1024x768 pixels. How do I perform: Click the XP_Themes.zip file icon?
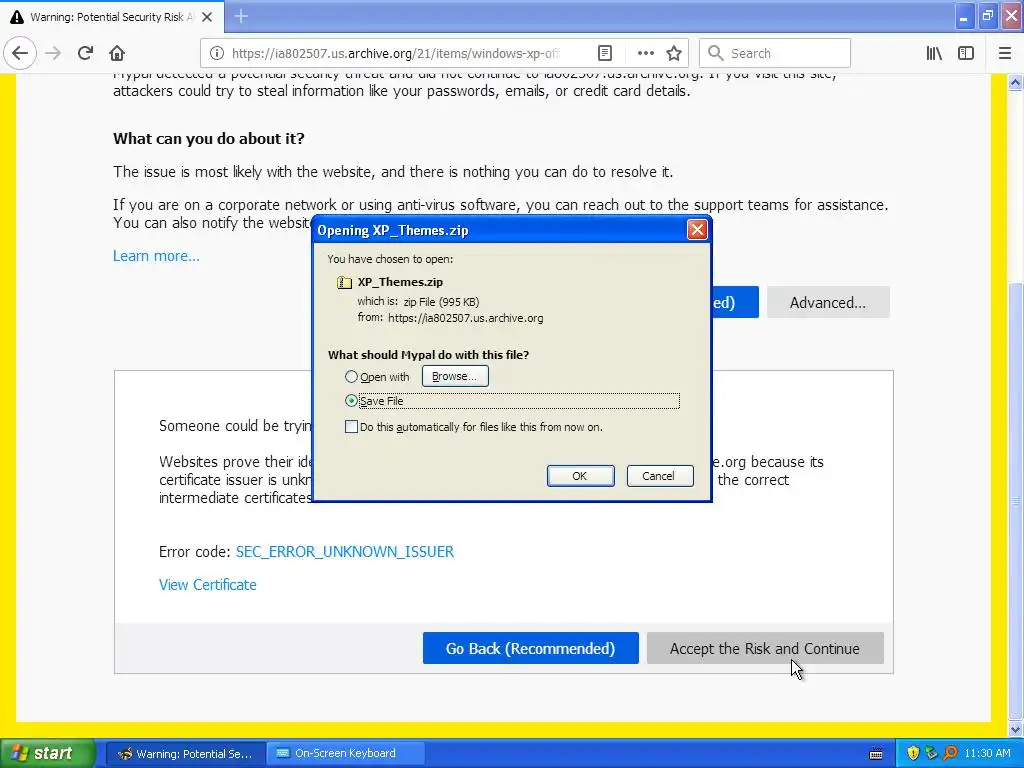click(344, 282)
